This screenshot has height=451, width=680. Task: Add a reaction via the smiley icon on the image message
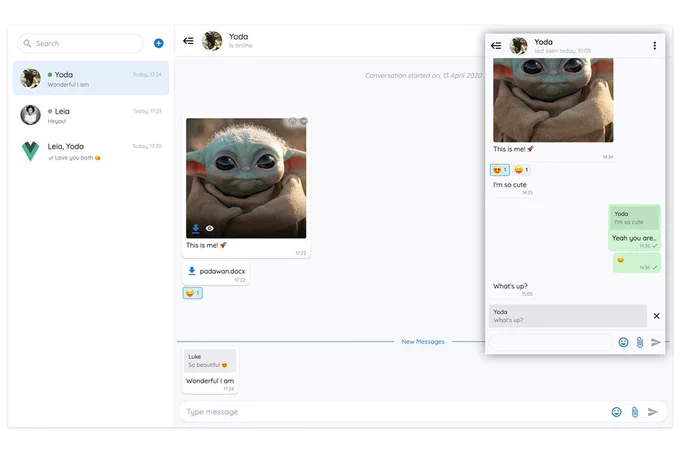(292, 121)
